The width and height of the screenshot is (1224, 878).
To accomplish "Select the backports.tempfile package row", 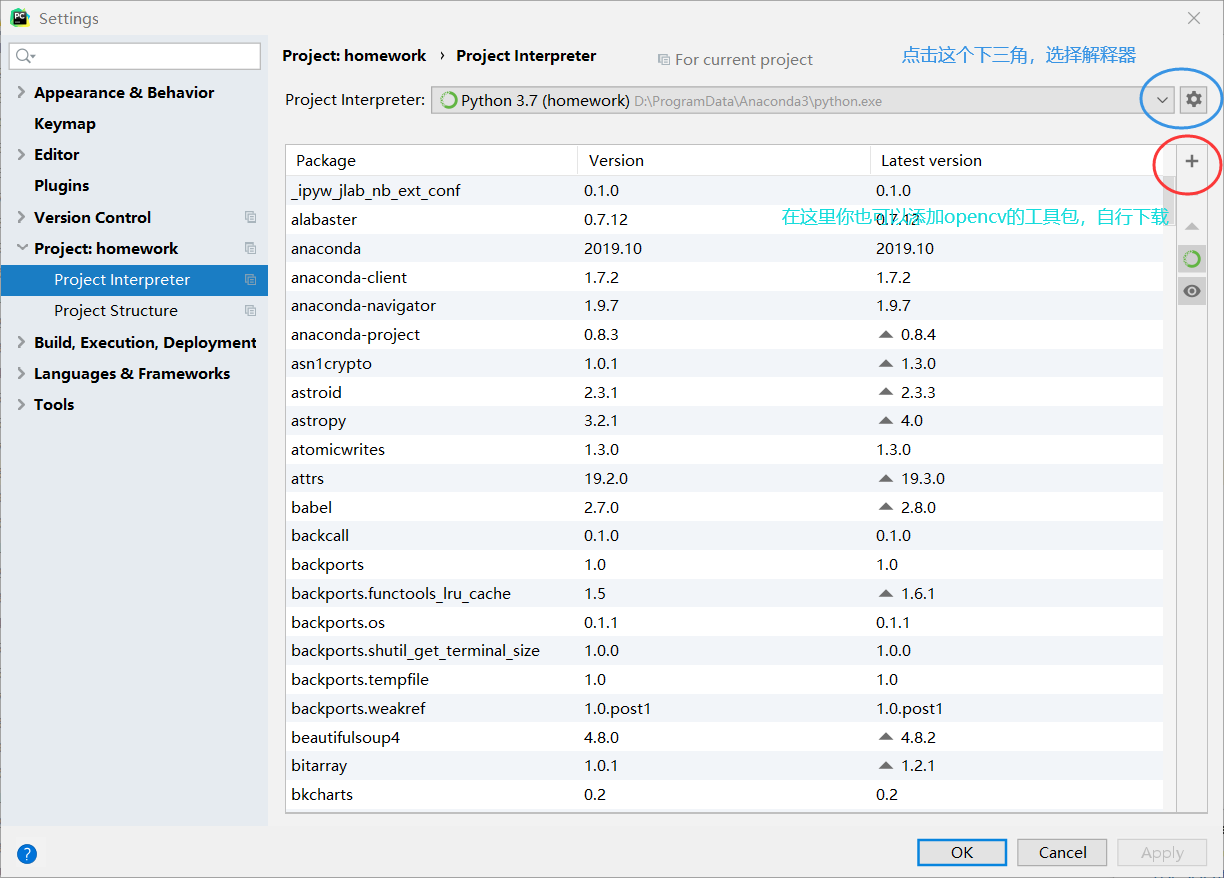I will click(x=724, y=679).
